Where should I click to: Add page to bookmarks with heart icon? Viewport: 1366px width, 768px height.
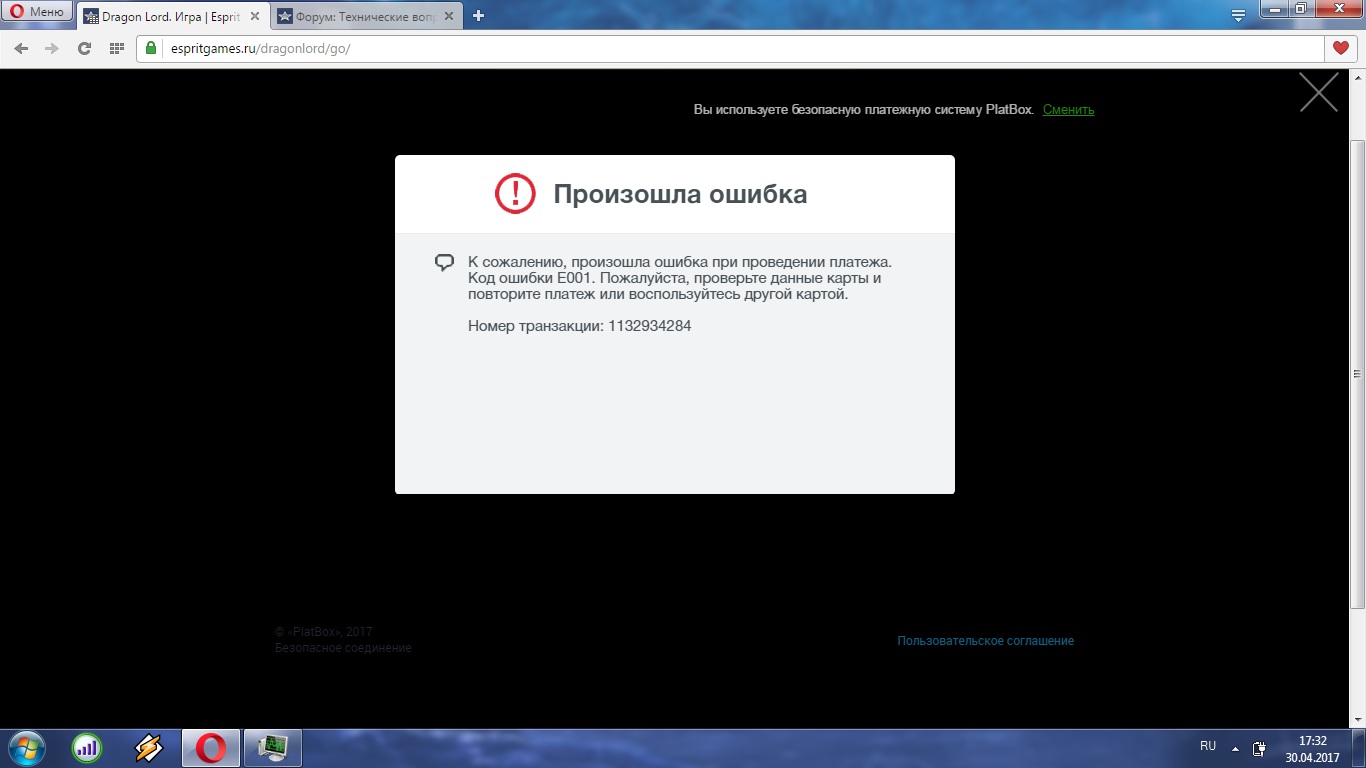[1341, 48]
